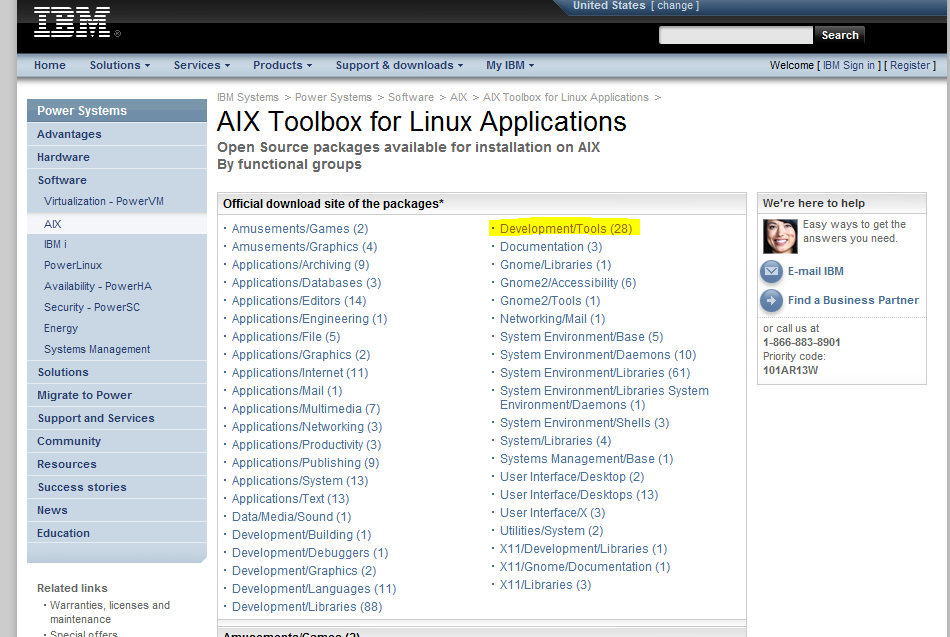This screenshot has width=950, height=637.
Task: Open X11/Libraries (3) link
Action: pyautogui.click(x=545, y=585)
